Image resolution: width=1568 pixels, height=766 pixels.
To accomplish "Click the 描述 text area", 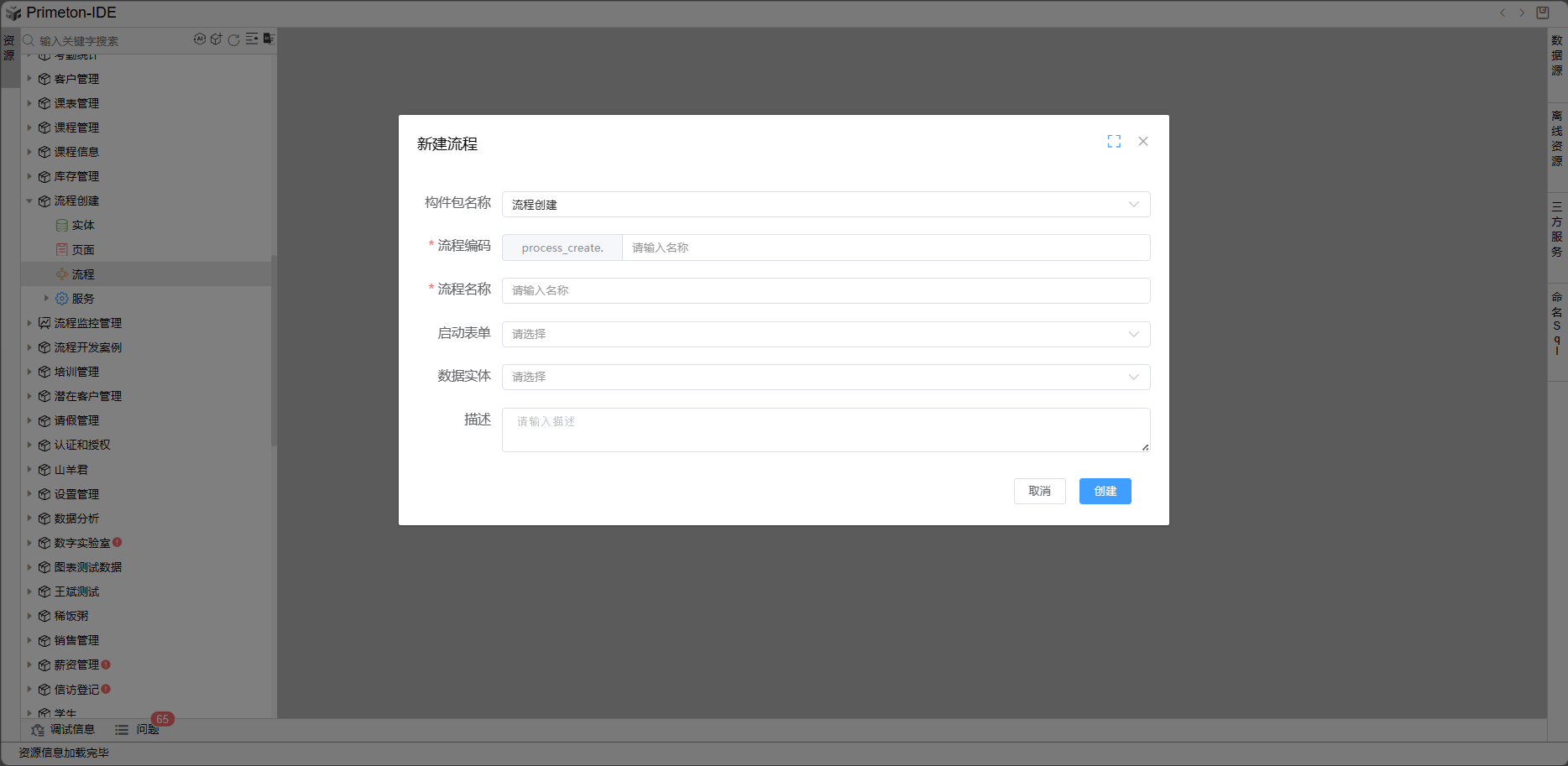I will click(825, 430).
